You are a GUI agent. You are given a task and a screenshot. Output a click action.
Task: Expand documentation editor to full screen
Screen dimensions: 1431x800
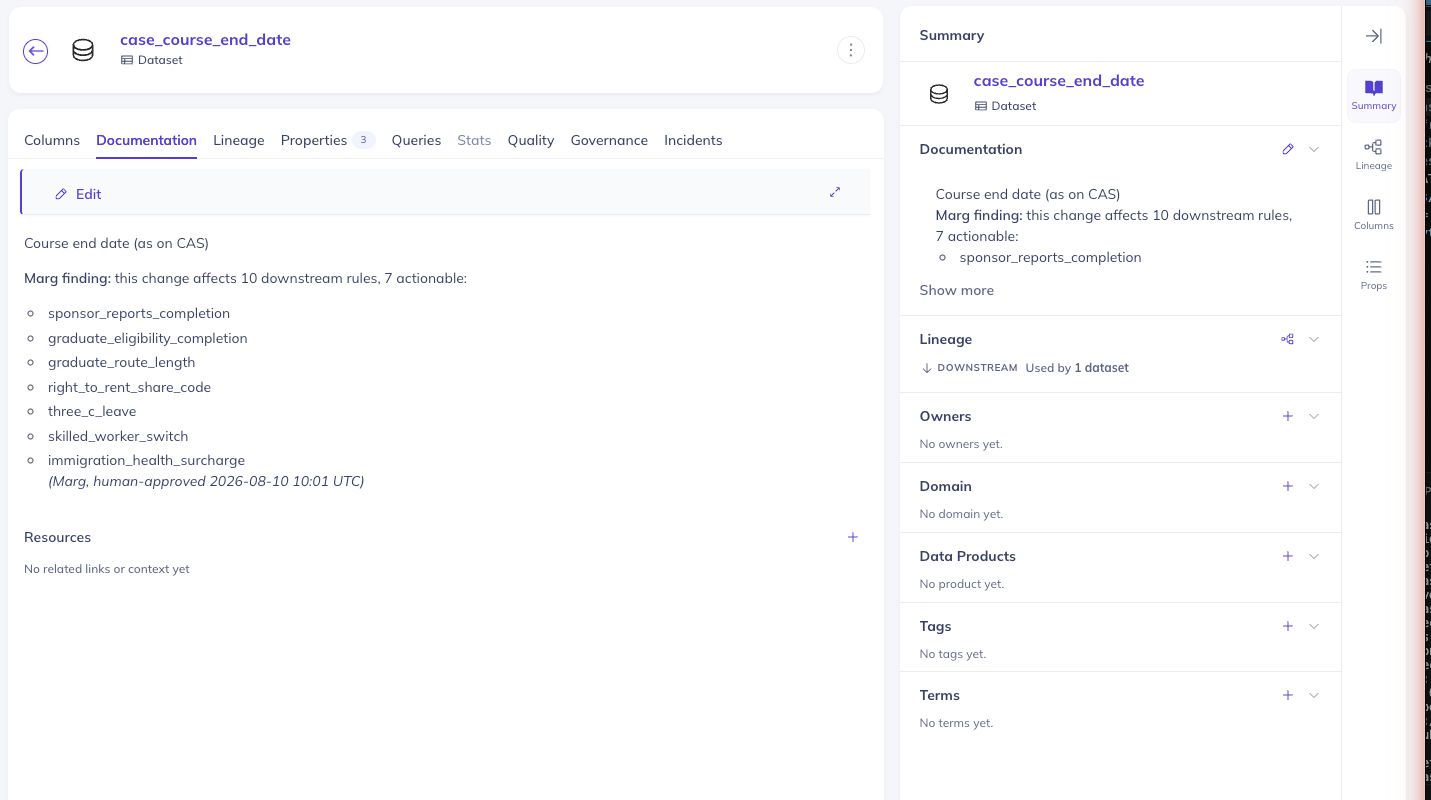coord(835,192)
